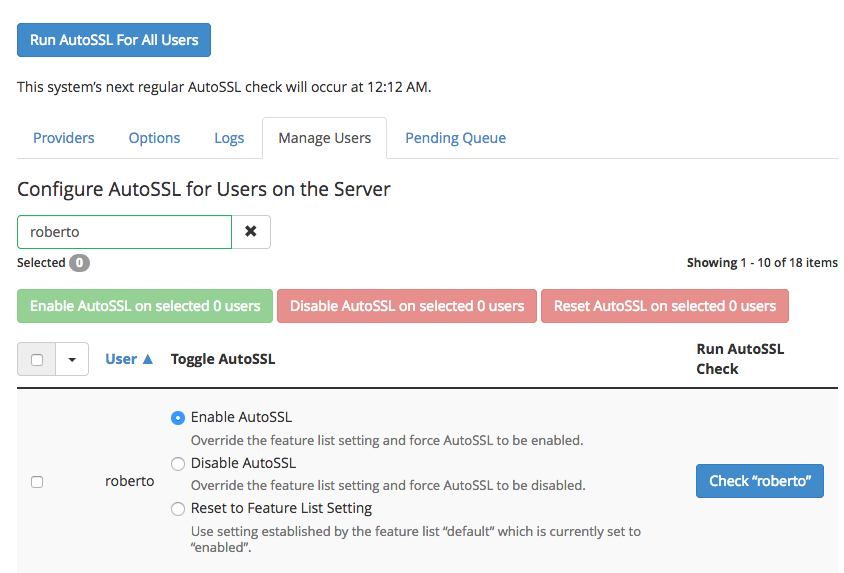View the Pending Queue tab
The height and width of the screenshot is (573, 844).
coord(455,138)
